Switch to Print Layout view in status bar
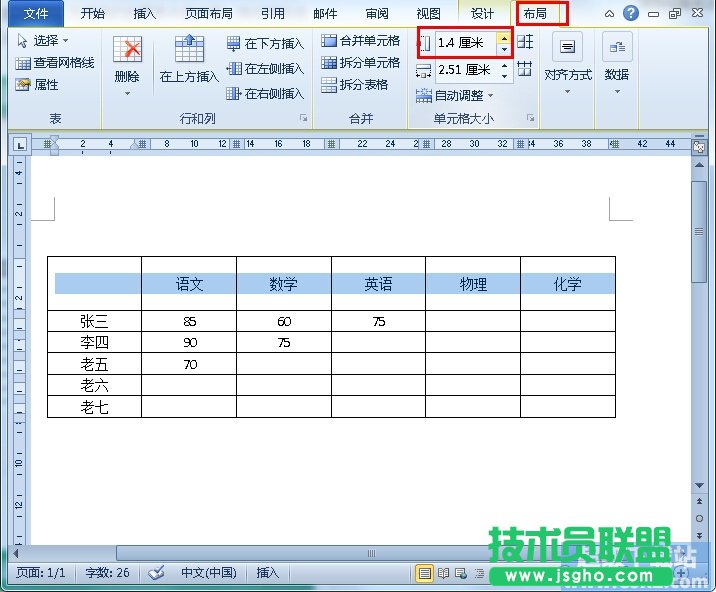 coord(425,574)
